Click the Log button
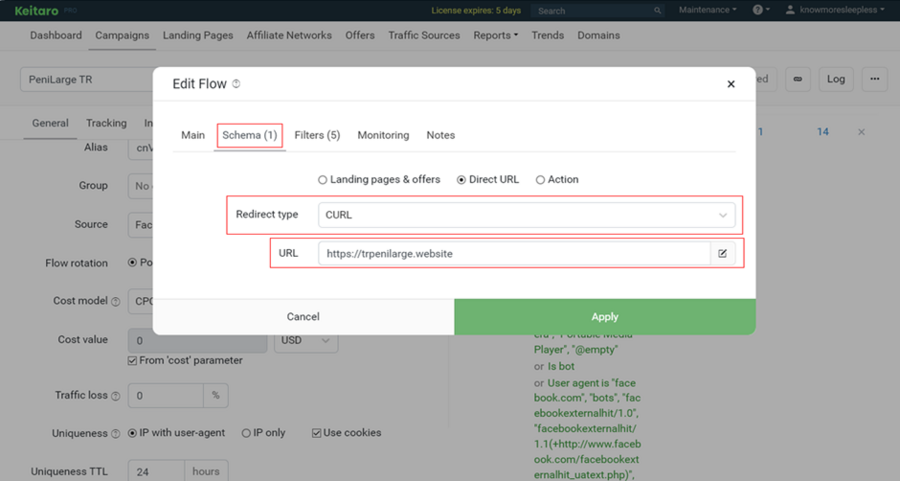900x481 pixels. coord(836,79)
